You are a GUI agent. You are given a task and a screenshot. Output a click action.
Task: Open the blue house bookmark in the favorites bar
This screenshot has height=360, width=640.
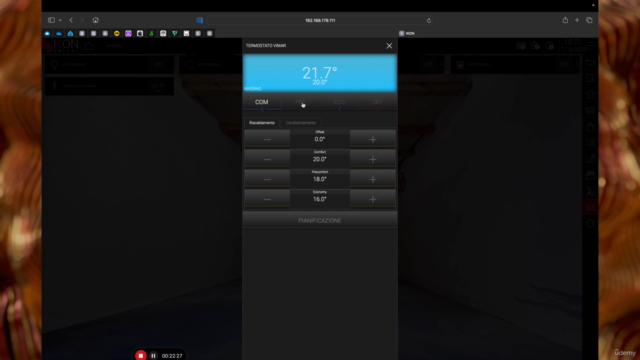point(70,33)
